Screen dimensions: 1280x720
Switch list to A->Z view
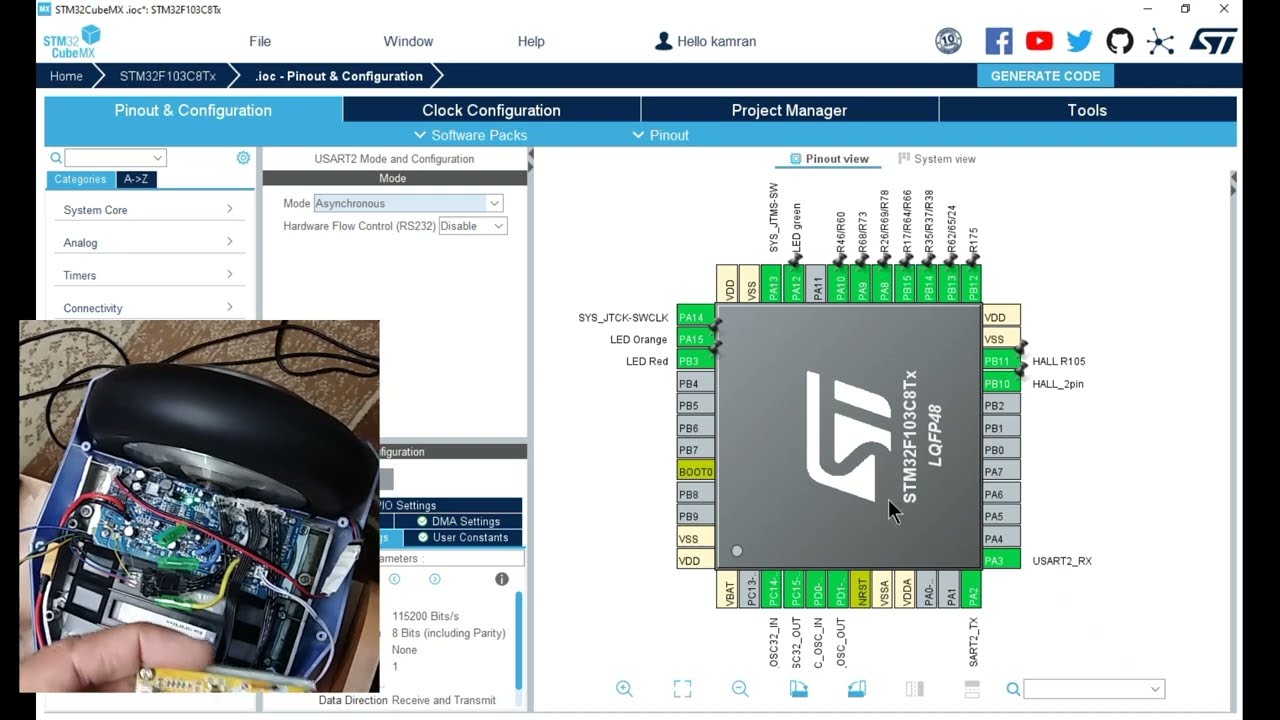pyautogui.click(x=136, y=180)
